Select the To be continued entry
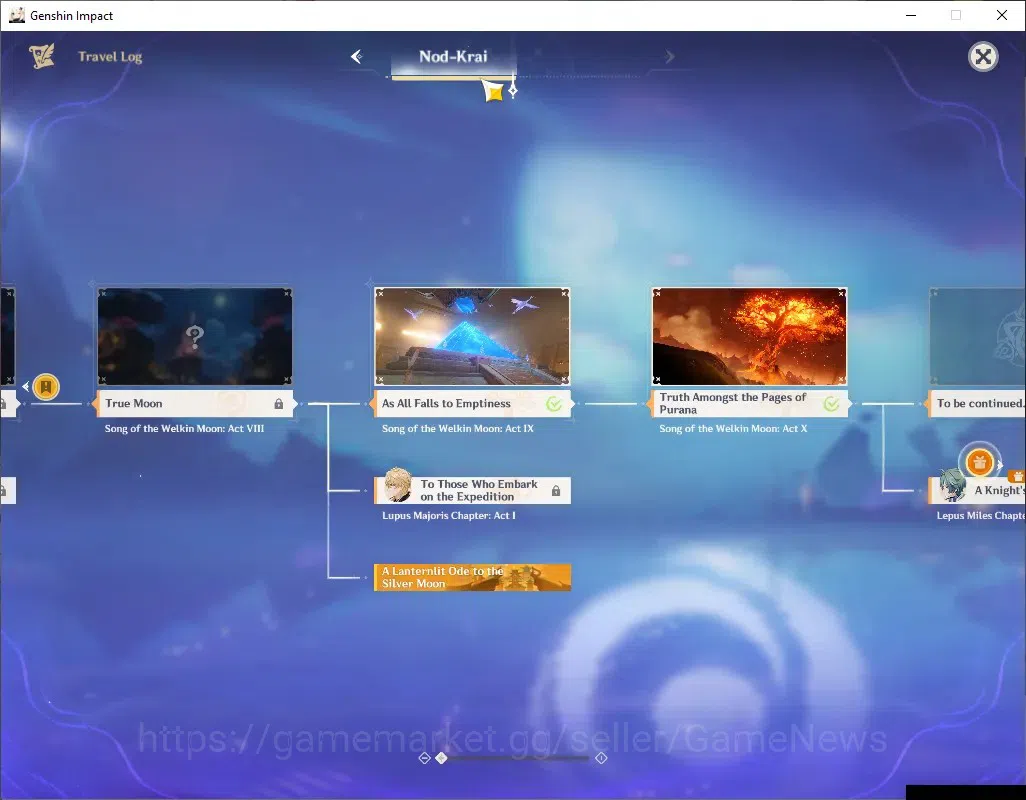 [977, 404]
